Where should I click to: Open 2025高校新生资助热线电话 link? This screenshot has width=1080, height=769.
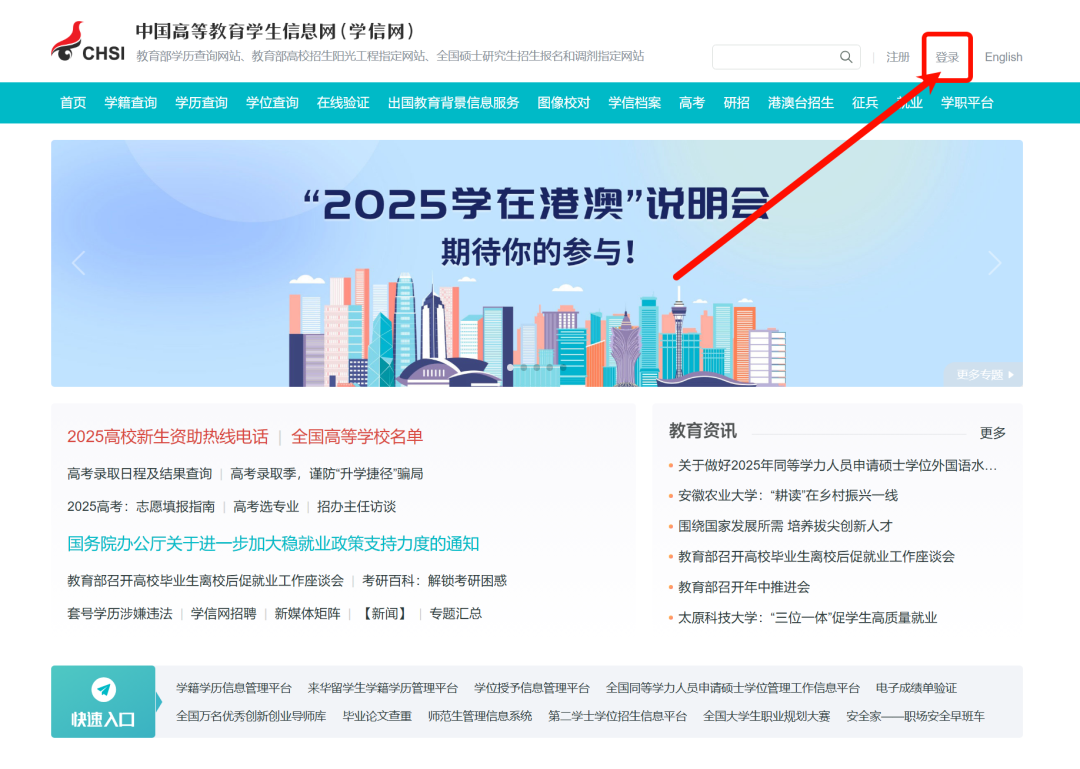click(167, 437)
